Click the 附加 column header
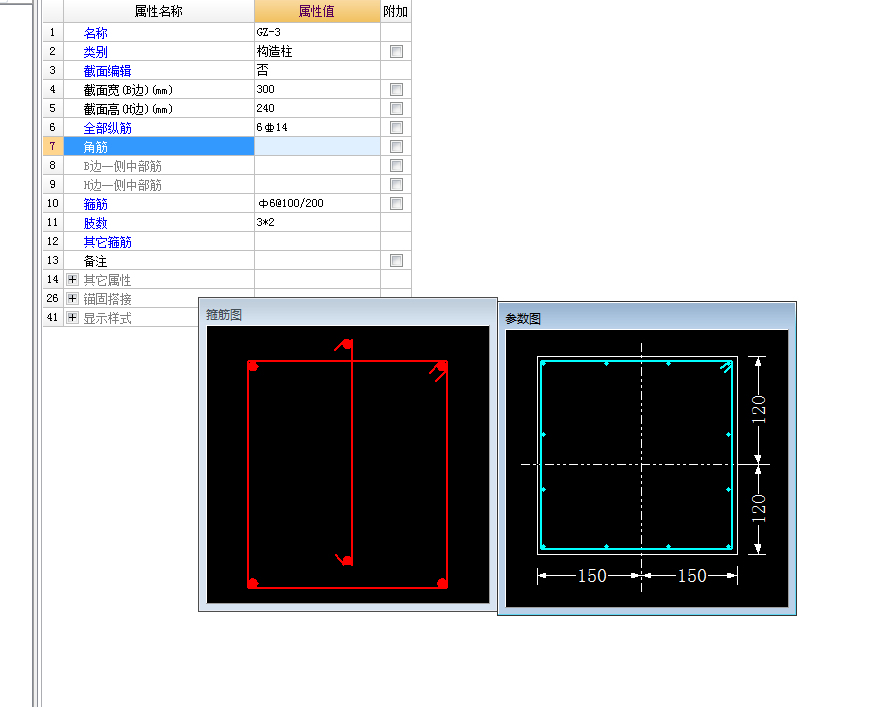 tap(395, 11)
